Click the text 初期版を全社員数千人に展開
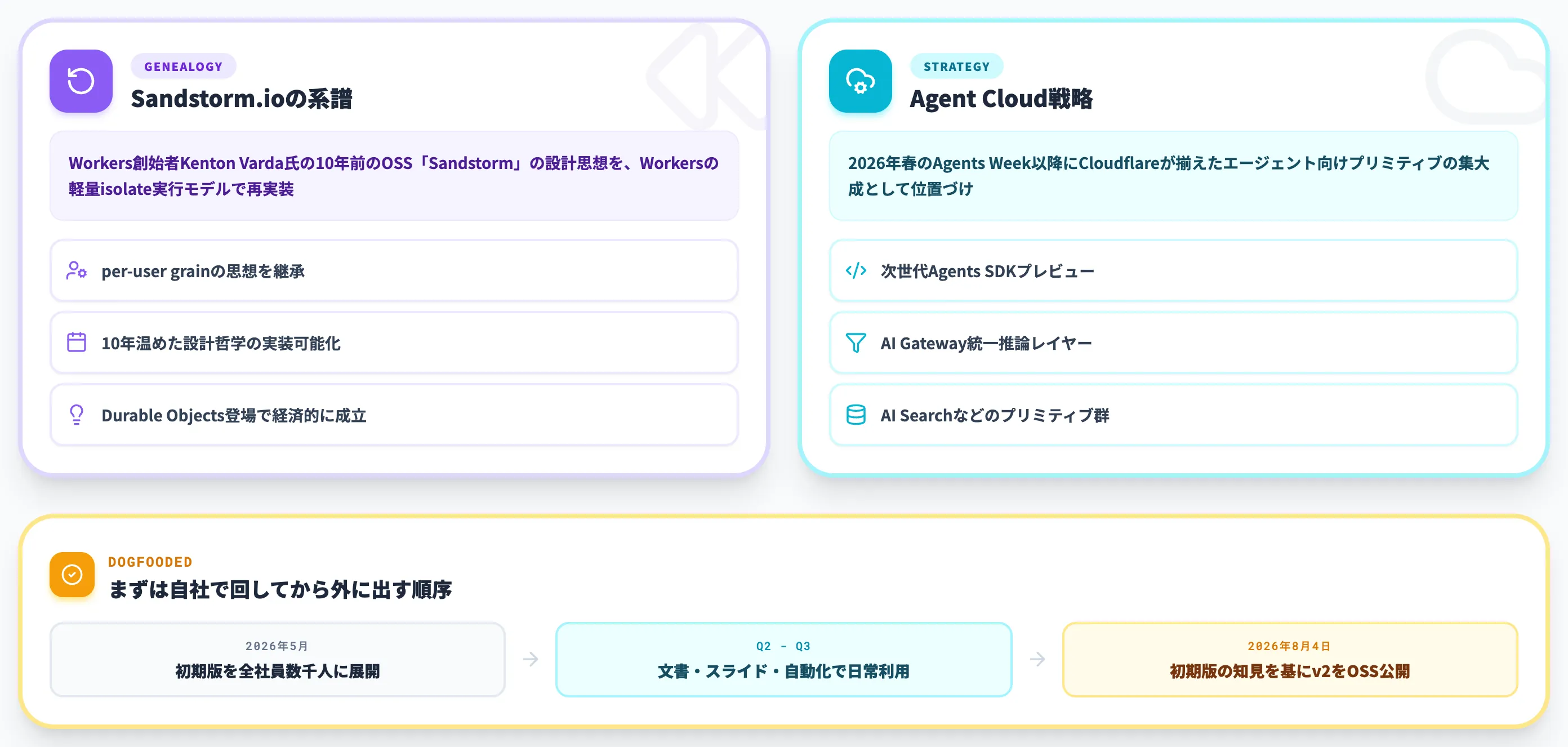1568x747 pixels. coord(278,671)
